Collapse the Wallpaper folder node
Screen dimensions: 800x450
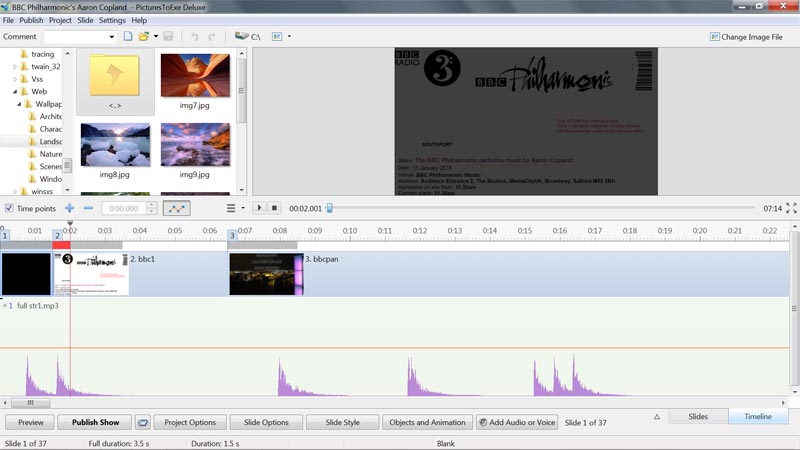[x=19, y=104]
